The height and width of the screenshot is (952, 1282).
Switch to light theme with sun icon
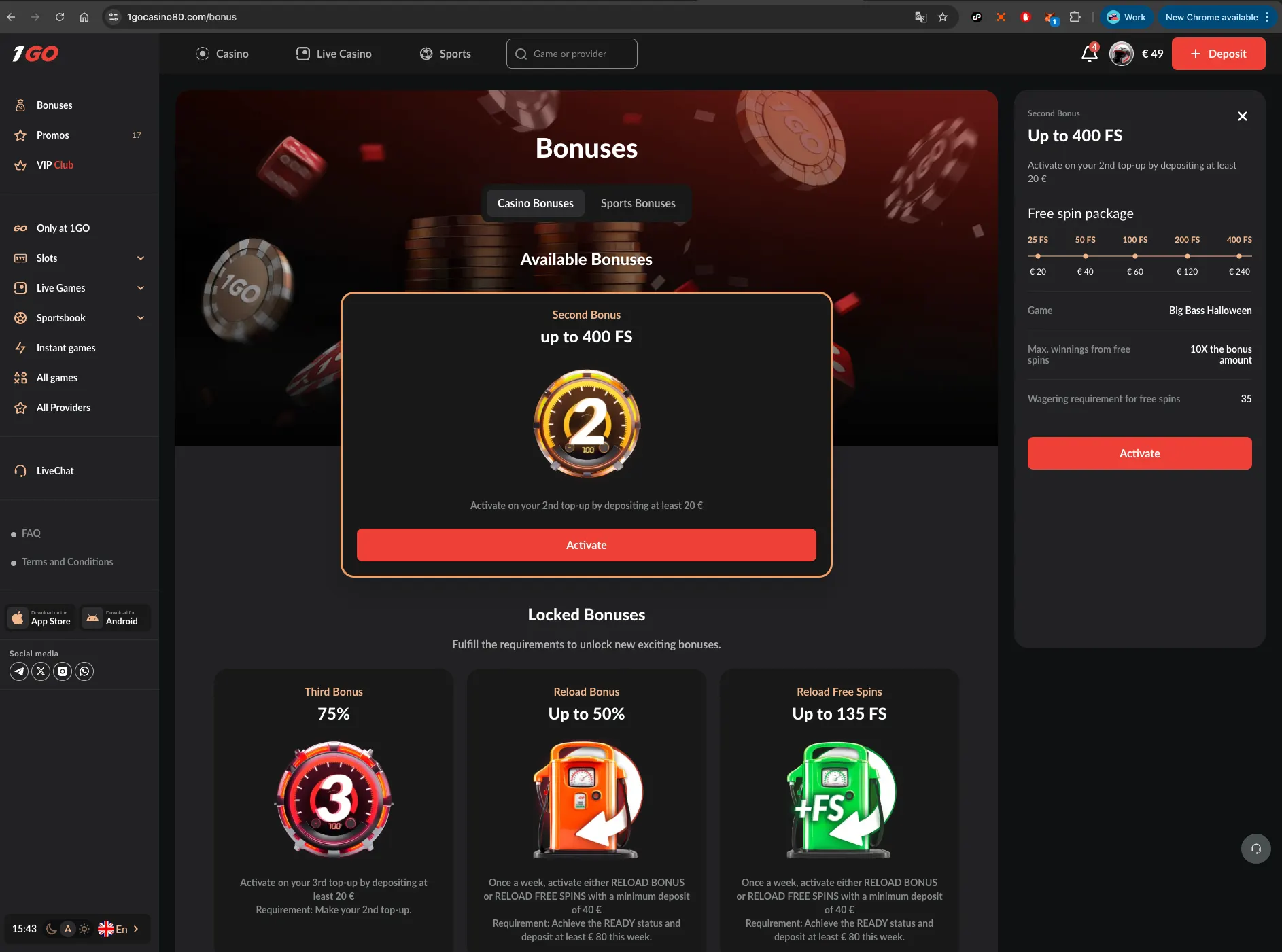pos(84,929)
